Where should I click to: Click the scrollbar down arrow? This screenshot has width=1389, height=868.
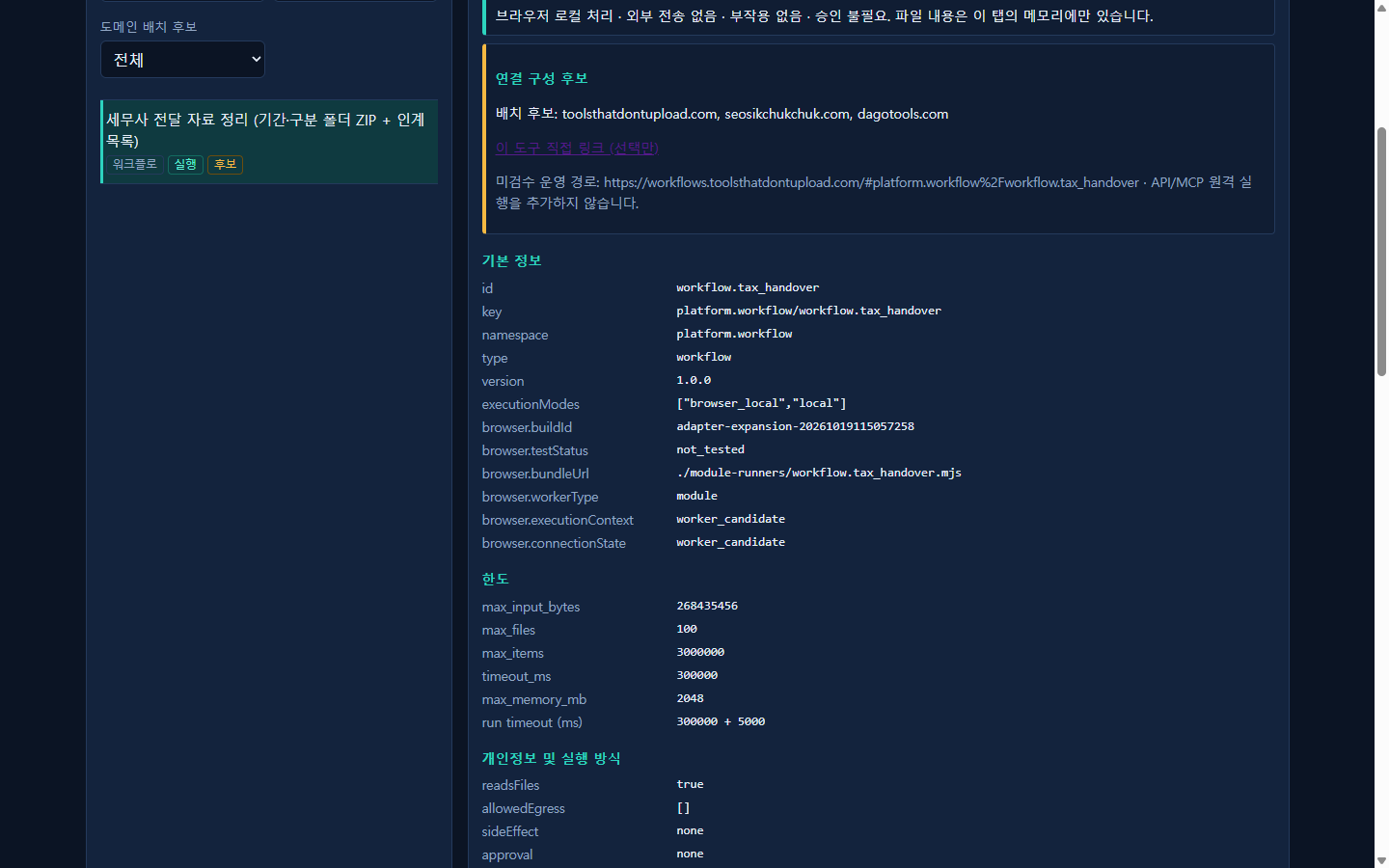(1381, 860)
